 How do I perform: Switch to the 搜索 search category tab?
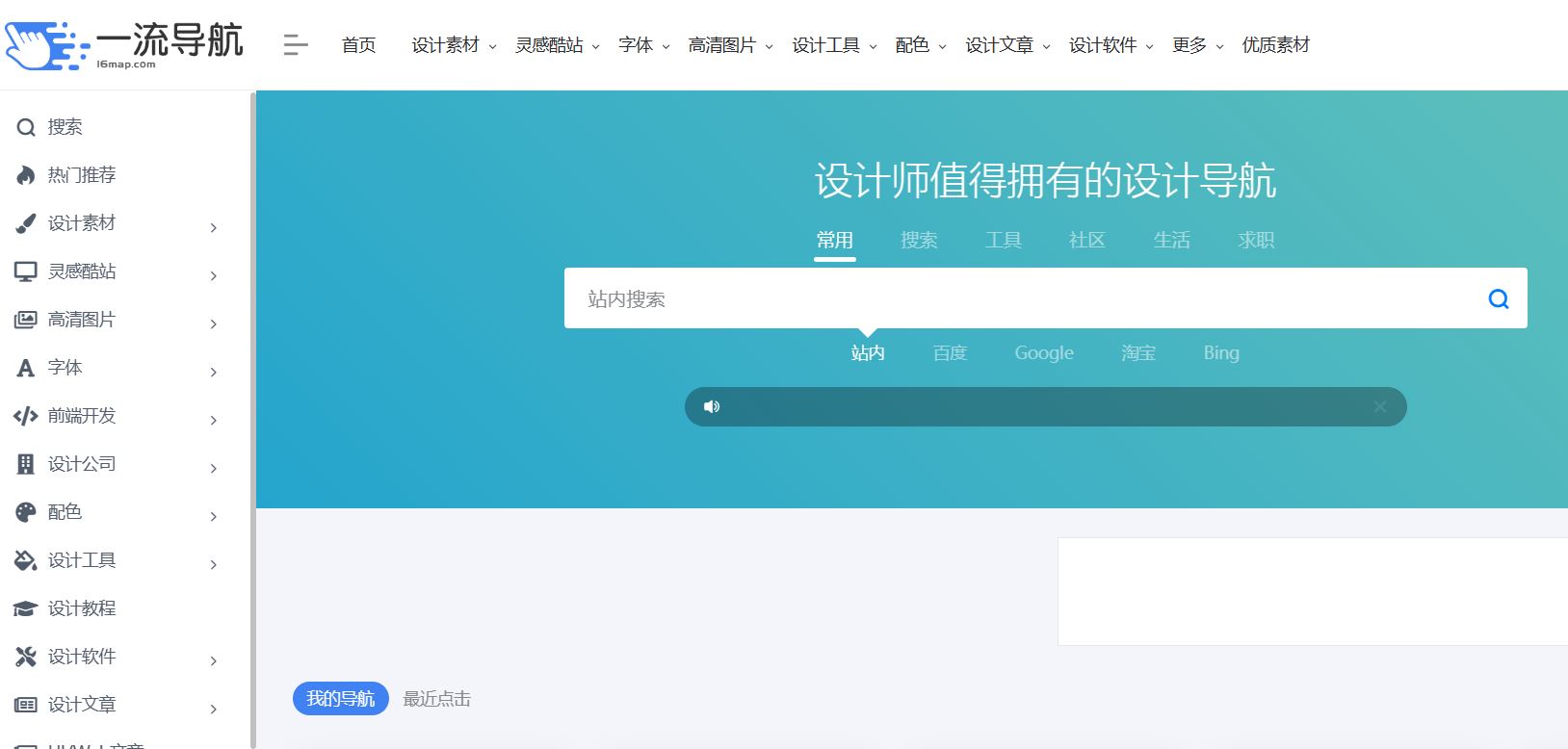(x=919, y=241)
